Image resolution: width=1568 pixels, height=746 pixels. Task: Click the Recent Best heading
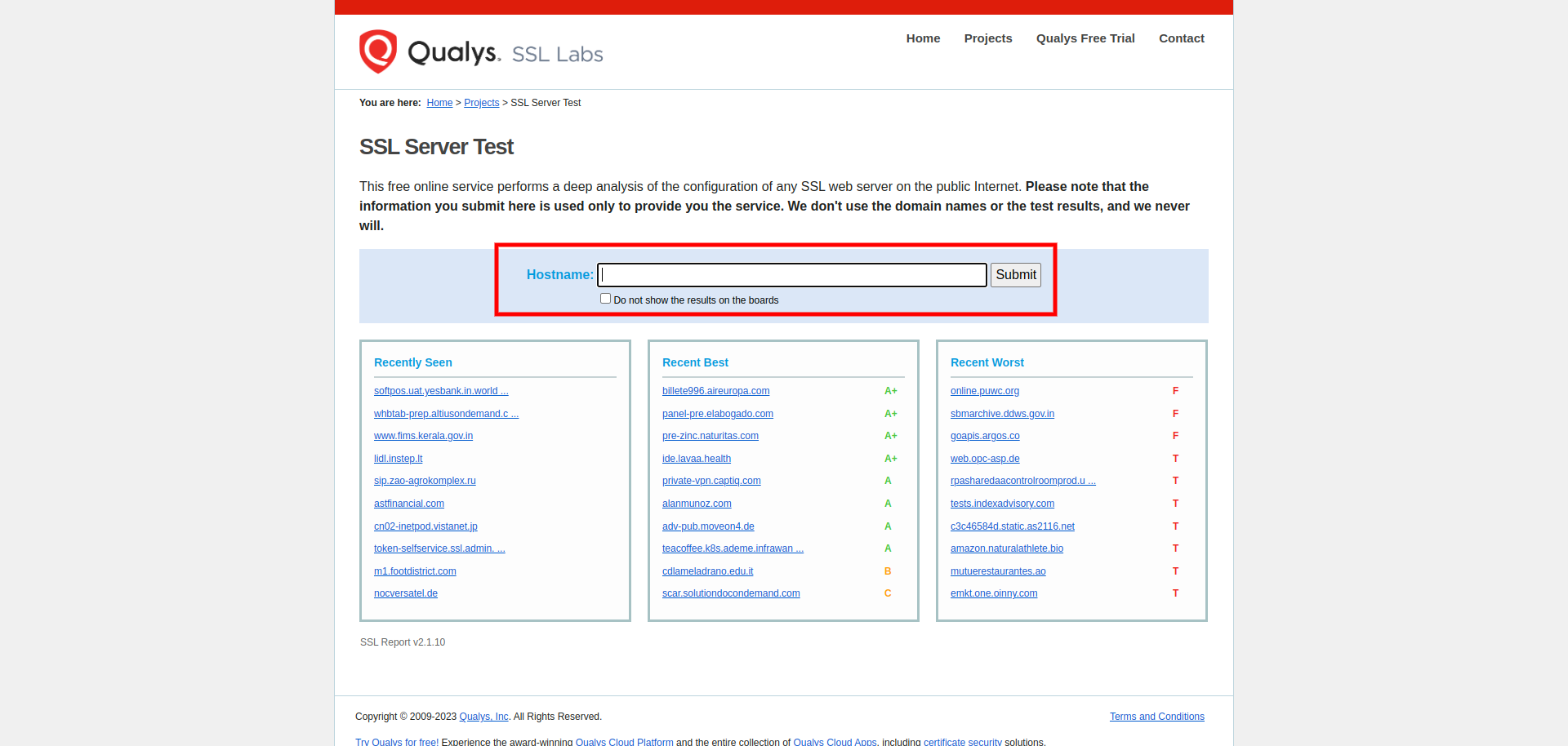pos(695,362)
